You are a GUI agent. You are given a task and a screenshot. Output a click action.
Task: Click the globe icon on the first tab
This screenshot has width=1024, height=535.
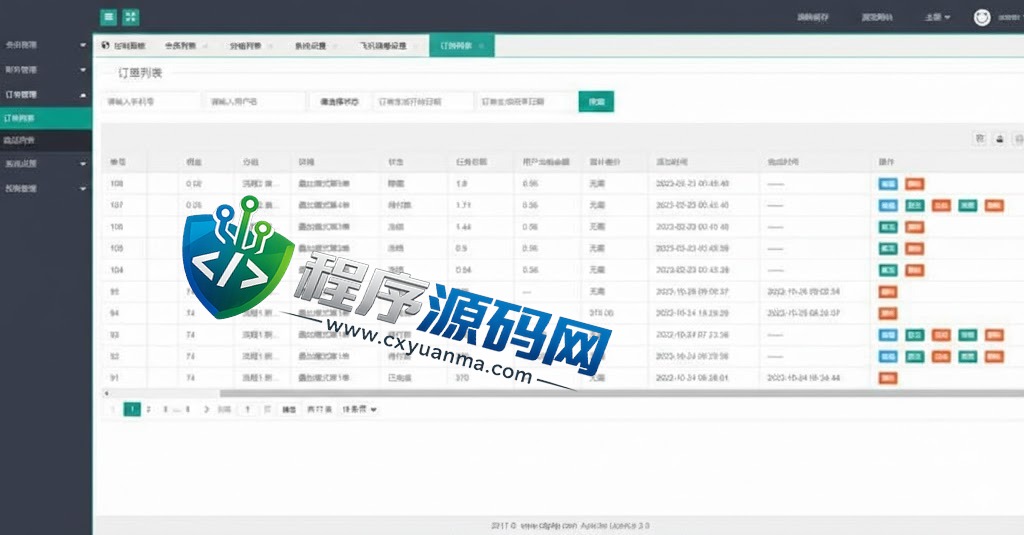(x=106, y=45)
